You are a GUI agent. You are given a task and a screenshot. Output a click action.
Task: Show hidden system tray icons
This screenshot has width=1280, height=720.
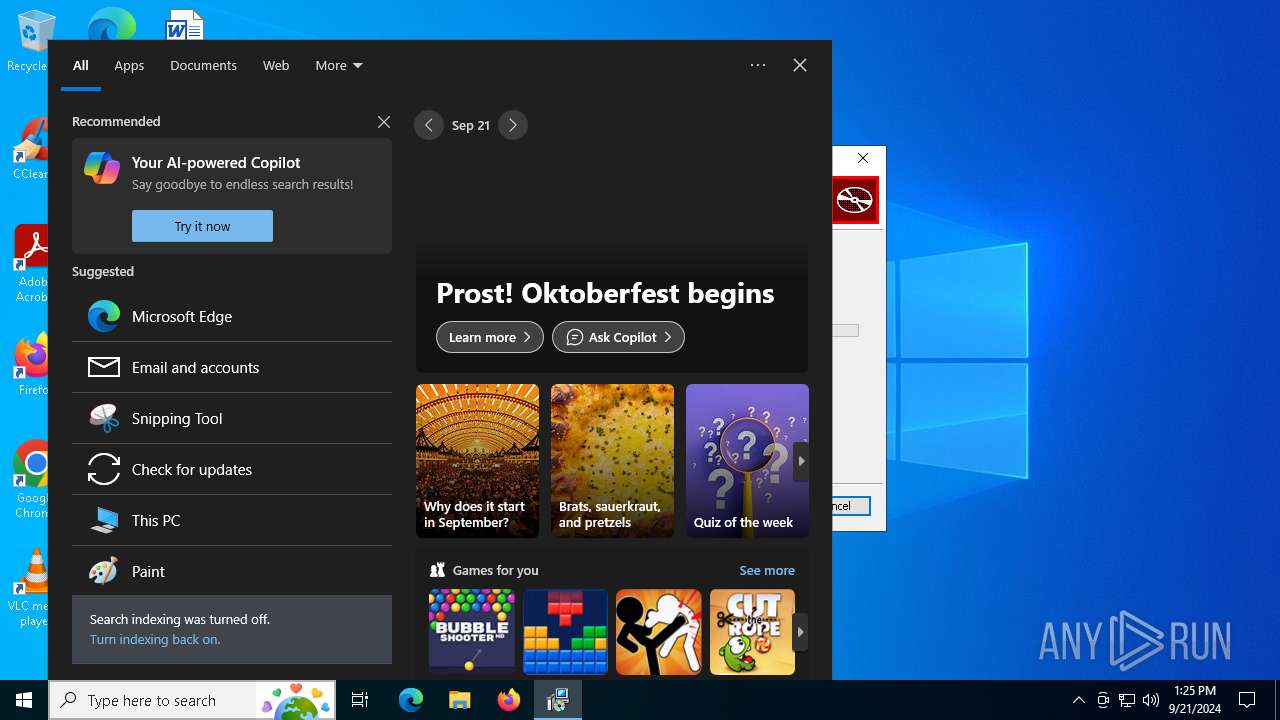[1078, 700]
